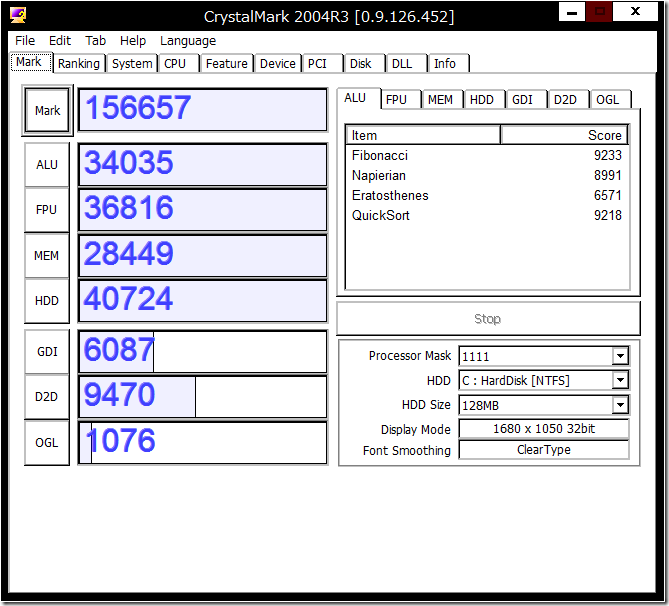This screenshot has height=606, width=669.
Task: Expand the Processor Mask dropdown
Action: tap(620, 356)
